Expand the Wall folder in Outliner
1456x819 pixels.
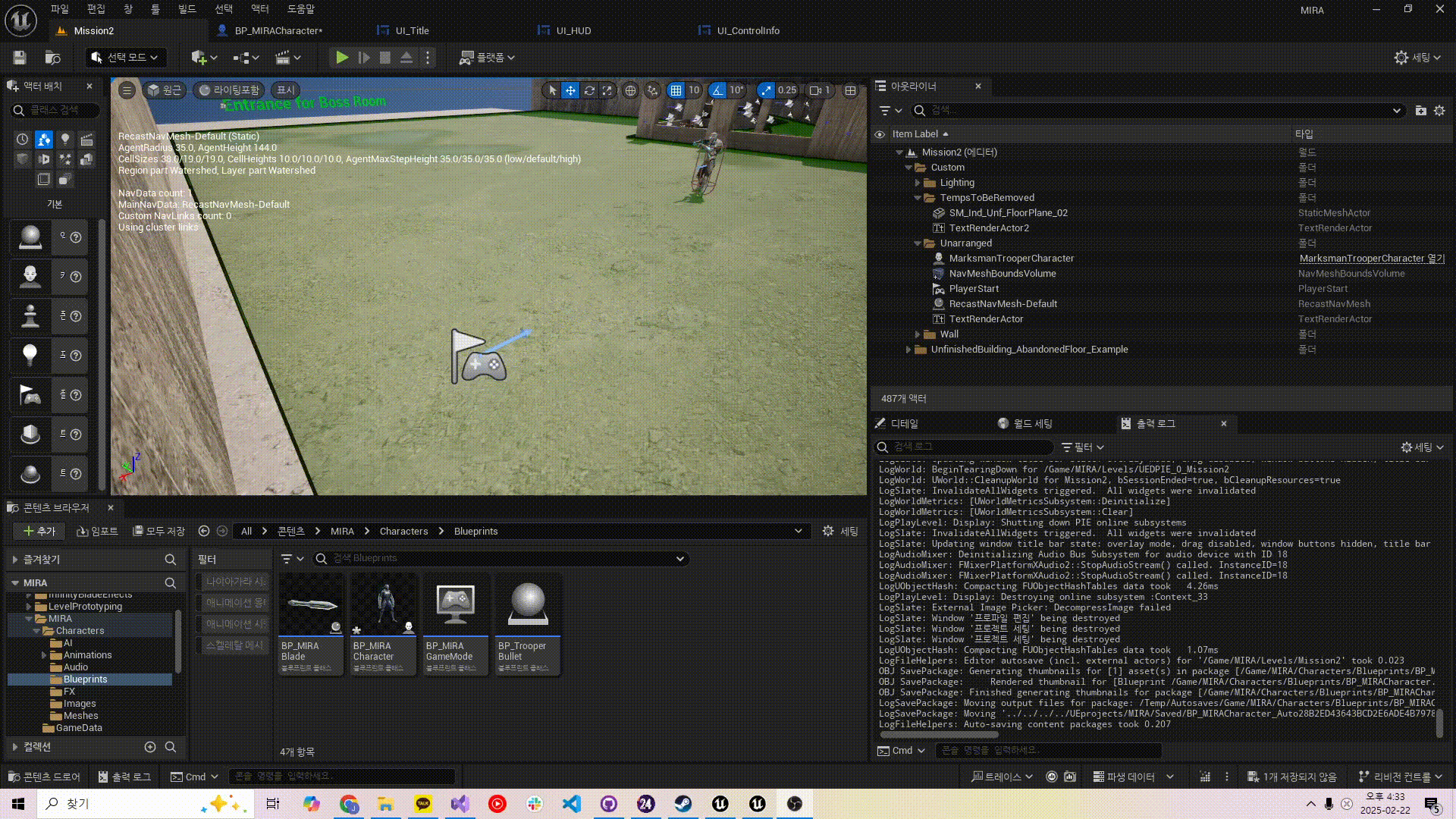[918, 334]
